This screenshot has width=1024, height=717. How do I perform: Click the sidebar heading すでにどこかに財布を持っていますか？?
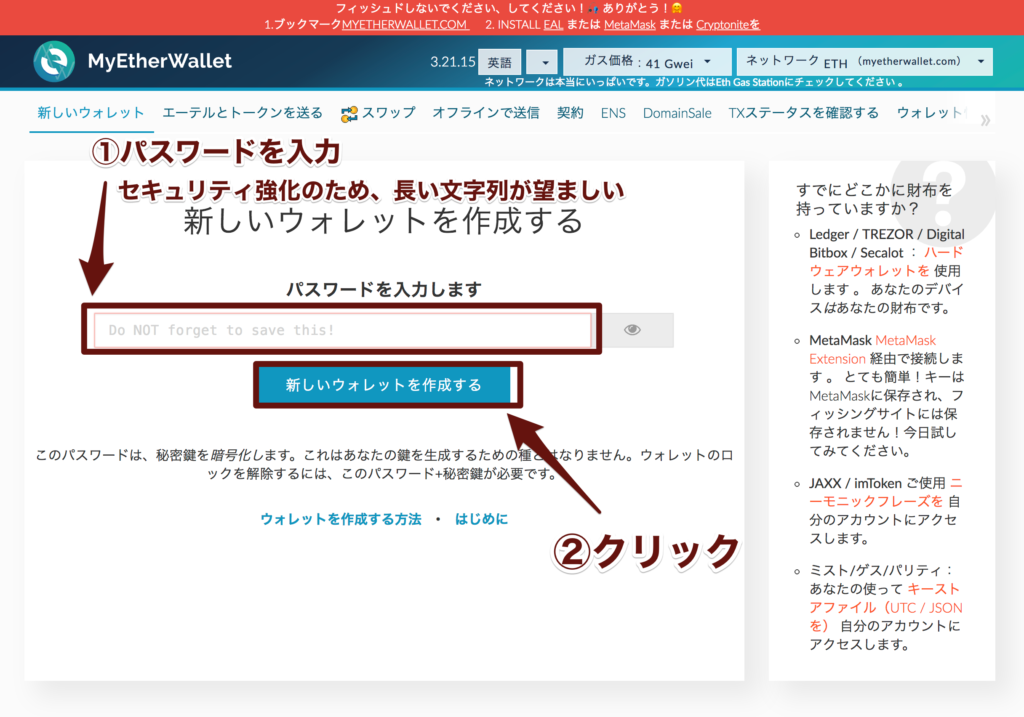(x=874, y=199)
